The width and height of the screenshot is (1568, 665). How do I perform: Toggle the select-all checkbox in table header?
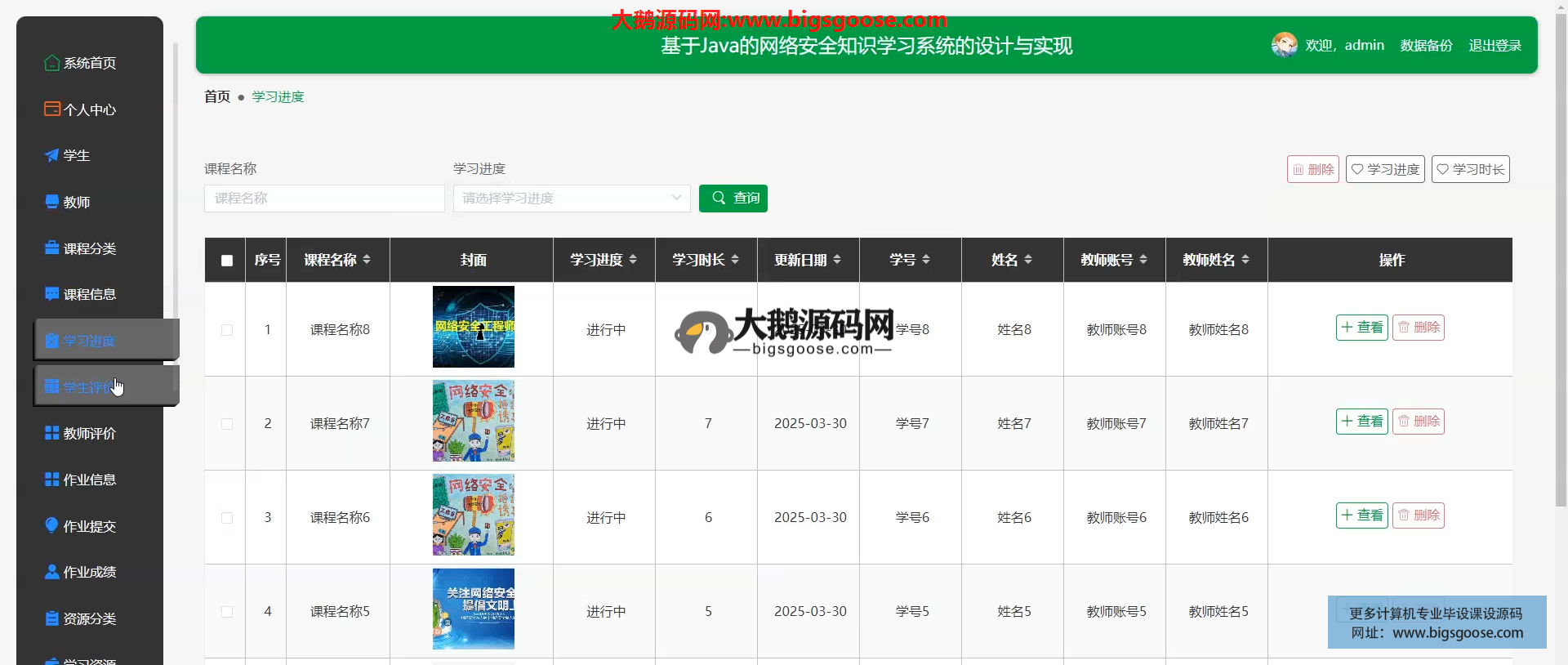click(227, 261)
